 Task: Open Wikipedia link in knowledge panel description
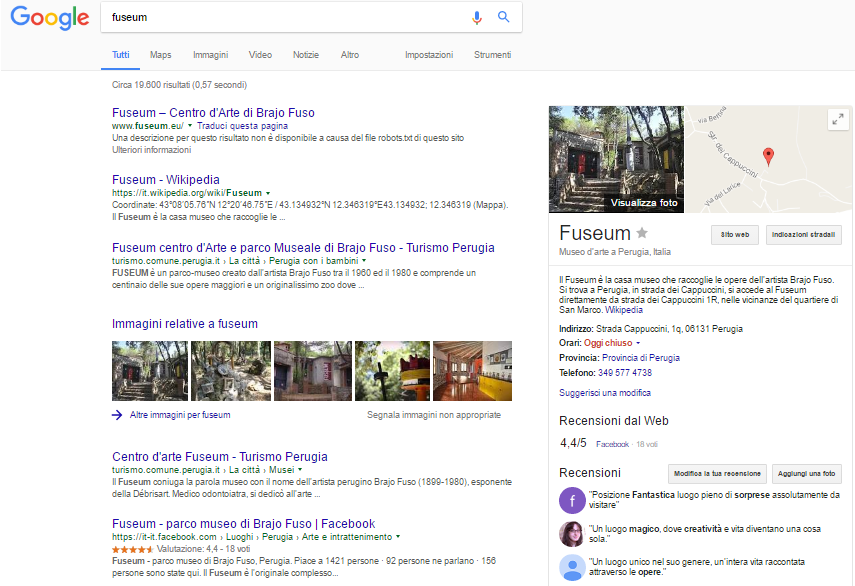[624, 310]
